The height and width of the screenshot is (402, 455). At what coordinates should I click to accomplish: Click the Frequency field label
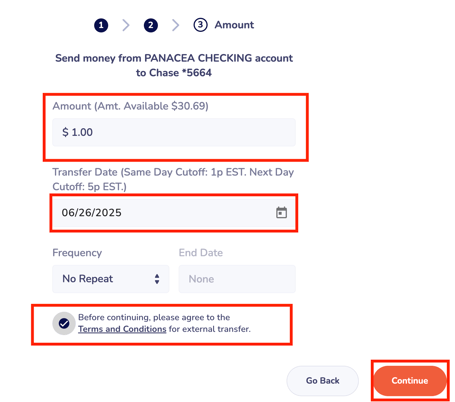coord(77,253)
